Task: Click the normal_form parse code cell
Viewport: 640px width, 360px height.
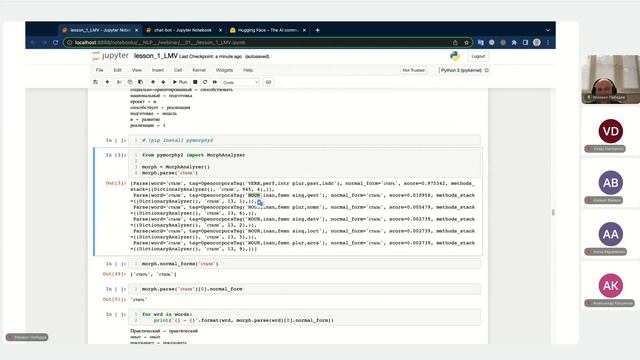Action: (304, 289)
